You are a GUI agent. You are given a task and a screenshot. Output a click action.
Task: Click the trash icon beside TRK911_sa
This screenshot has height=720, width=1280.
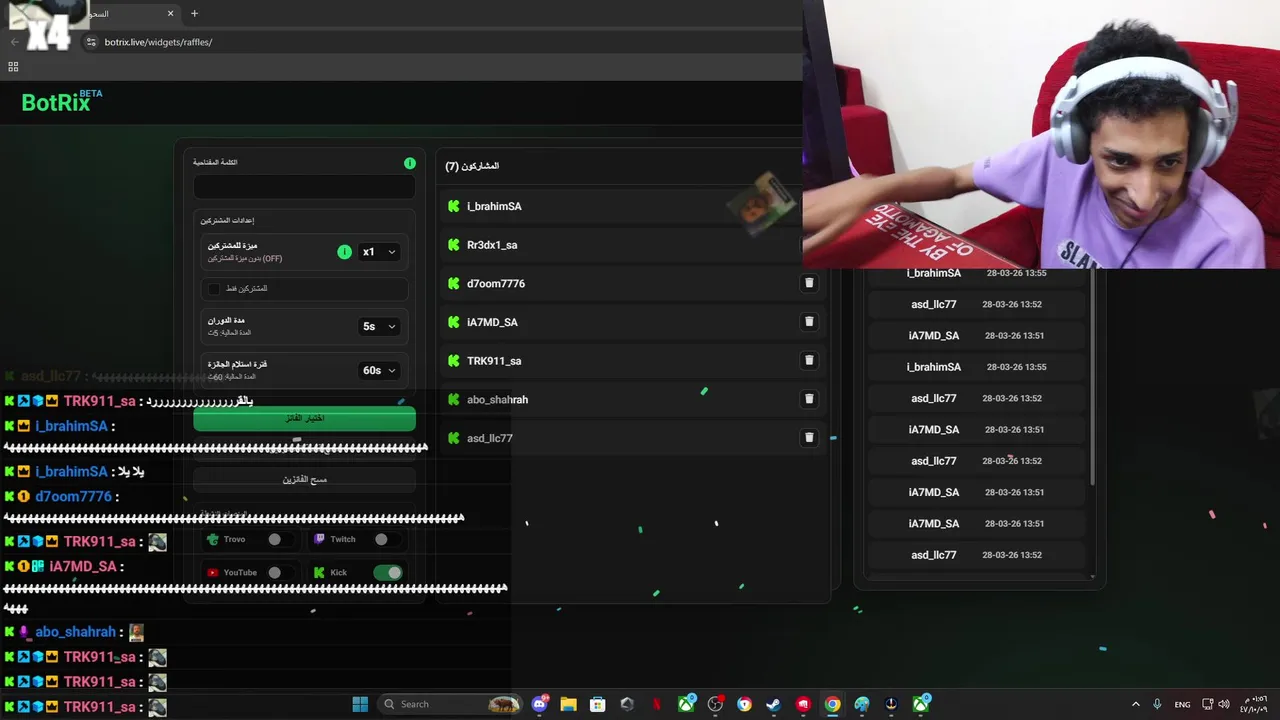809,360
